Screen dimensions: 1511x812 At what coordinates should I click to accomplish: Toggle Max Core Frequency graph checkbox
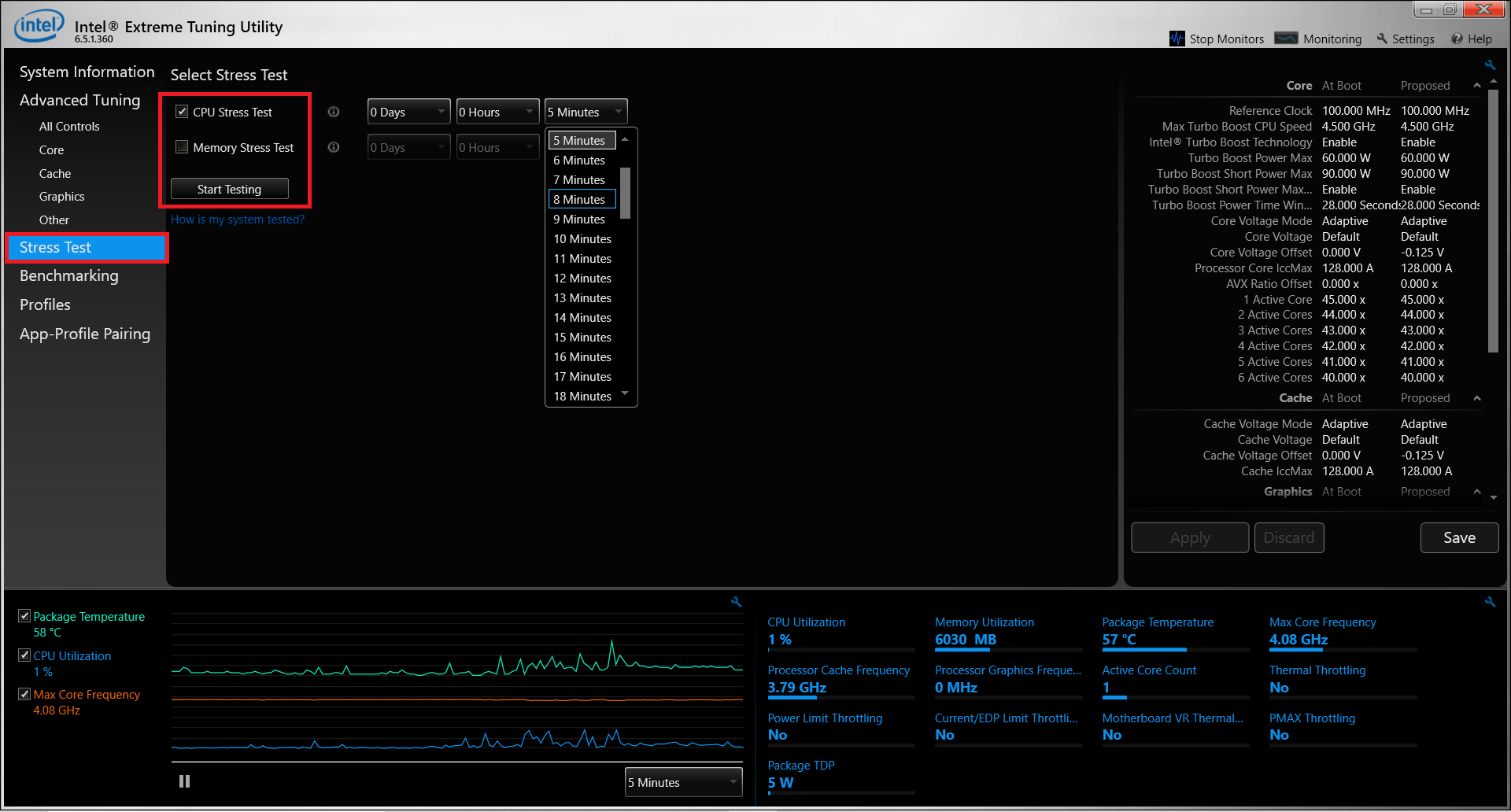(x=24, y=694)
